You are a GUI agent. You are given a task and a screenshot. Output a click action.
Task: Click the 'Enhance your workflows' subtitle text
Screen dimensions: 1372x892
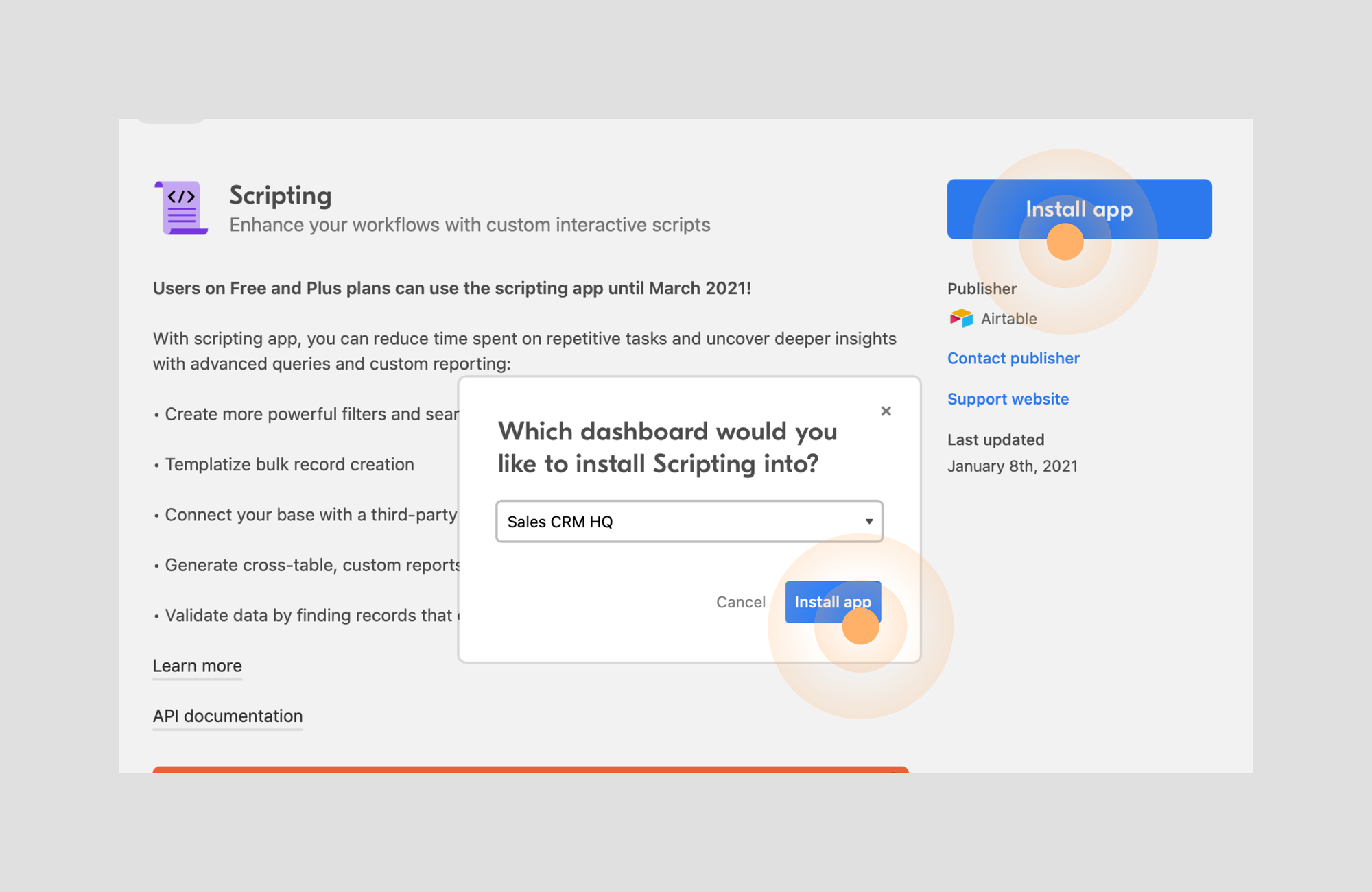pyautogui.click(x=469, y=225)
